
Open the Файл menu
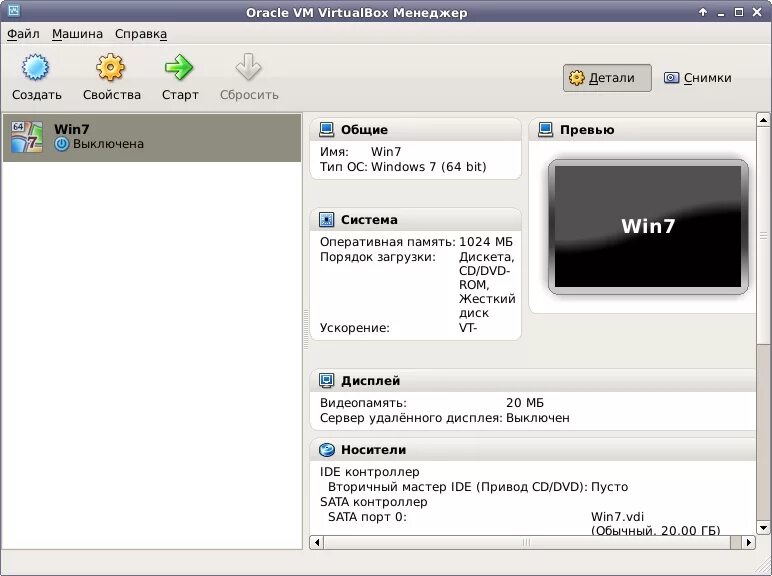(x=23, y=34)
